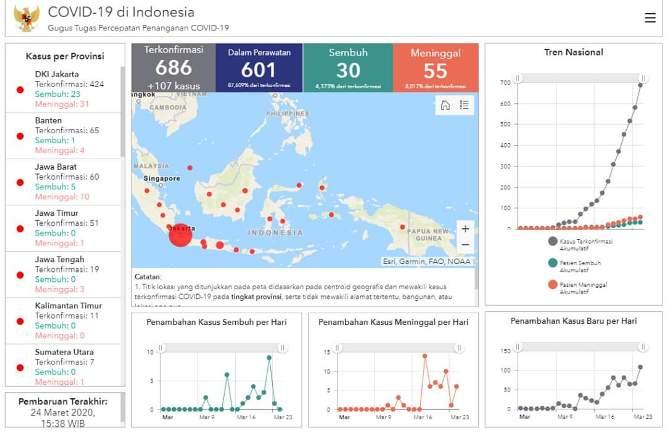Open the hamburger menu in the header
Screen dimensions: 666x432
click(650, 17)
